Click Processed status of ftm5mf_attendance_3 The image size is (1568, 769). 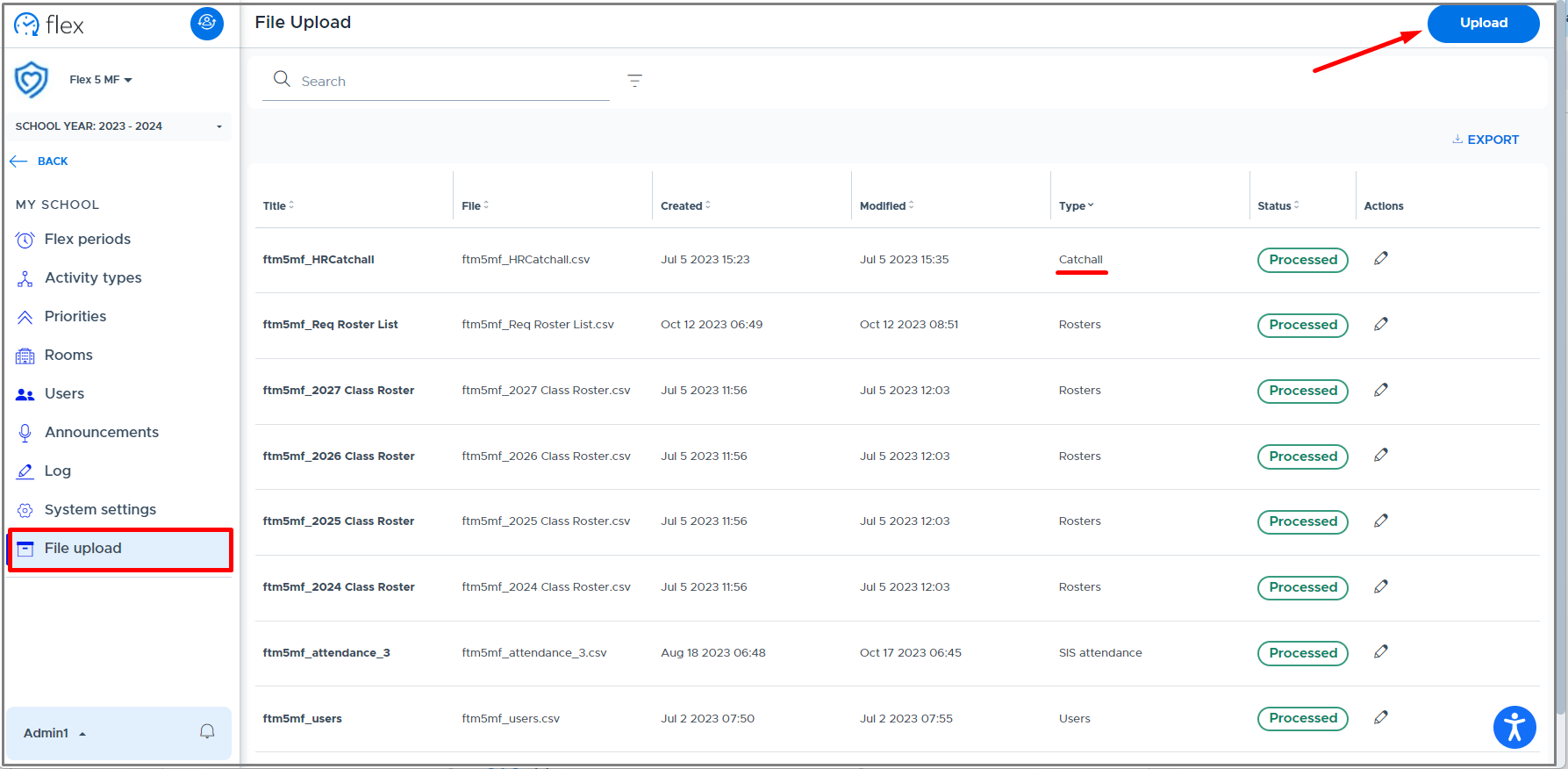(x=1302, y=653)
